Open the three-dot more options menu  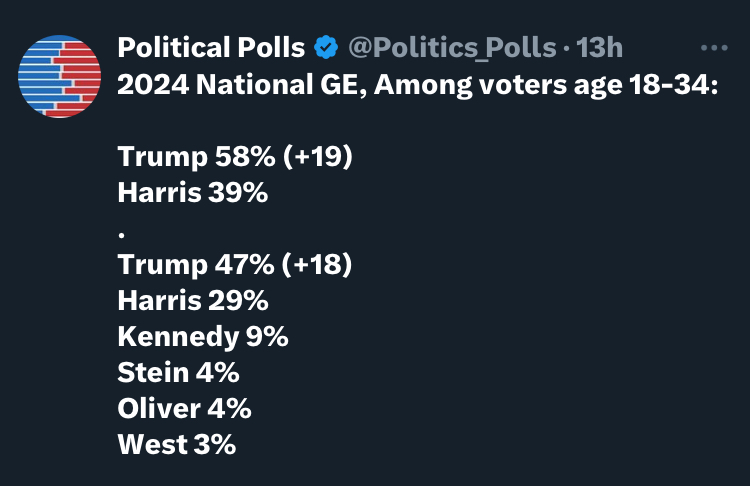(714, 47)
